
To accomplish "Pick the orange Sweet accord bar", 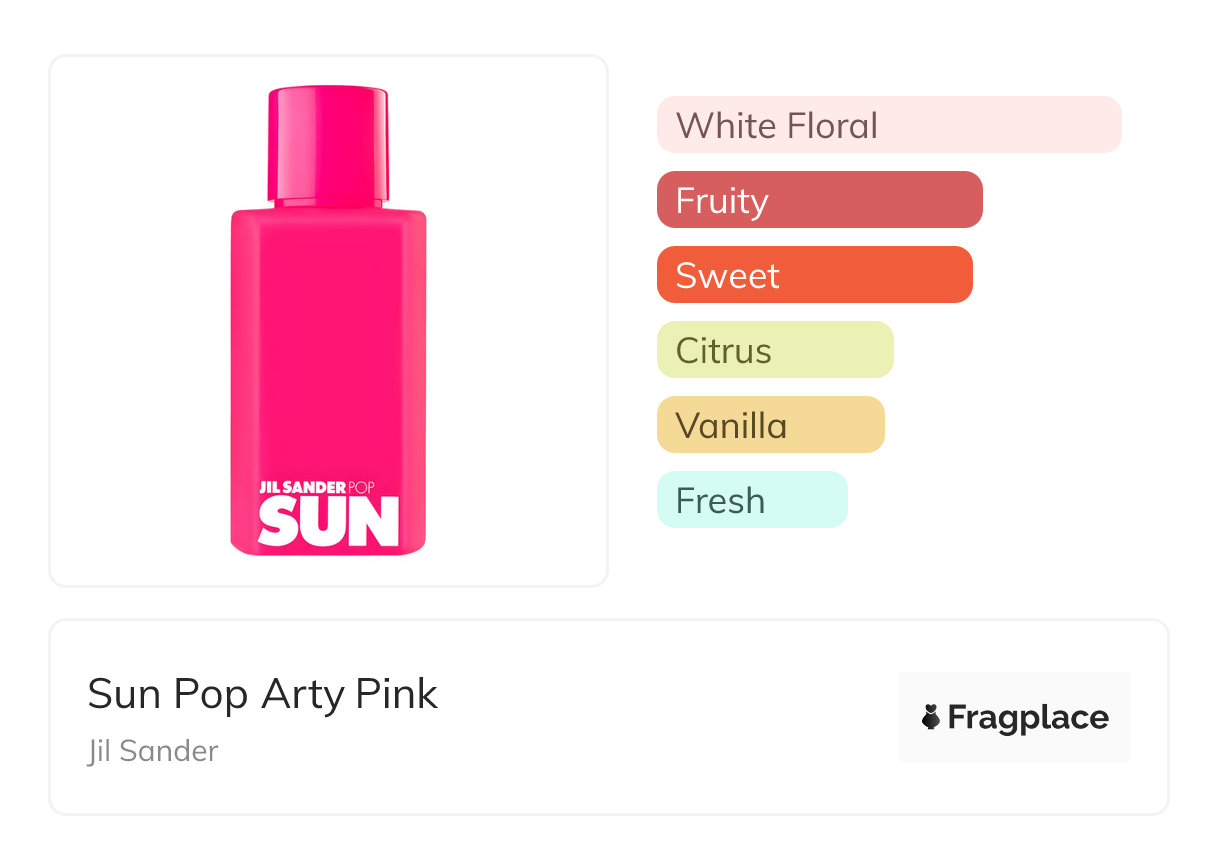I will (814, 275).
